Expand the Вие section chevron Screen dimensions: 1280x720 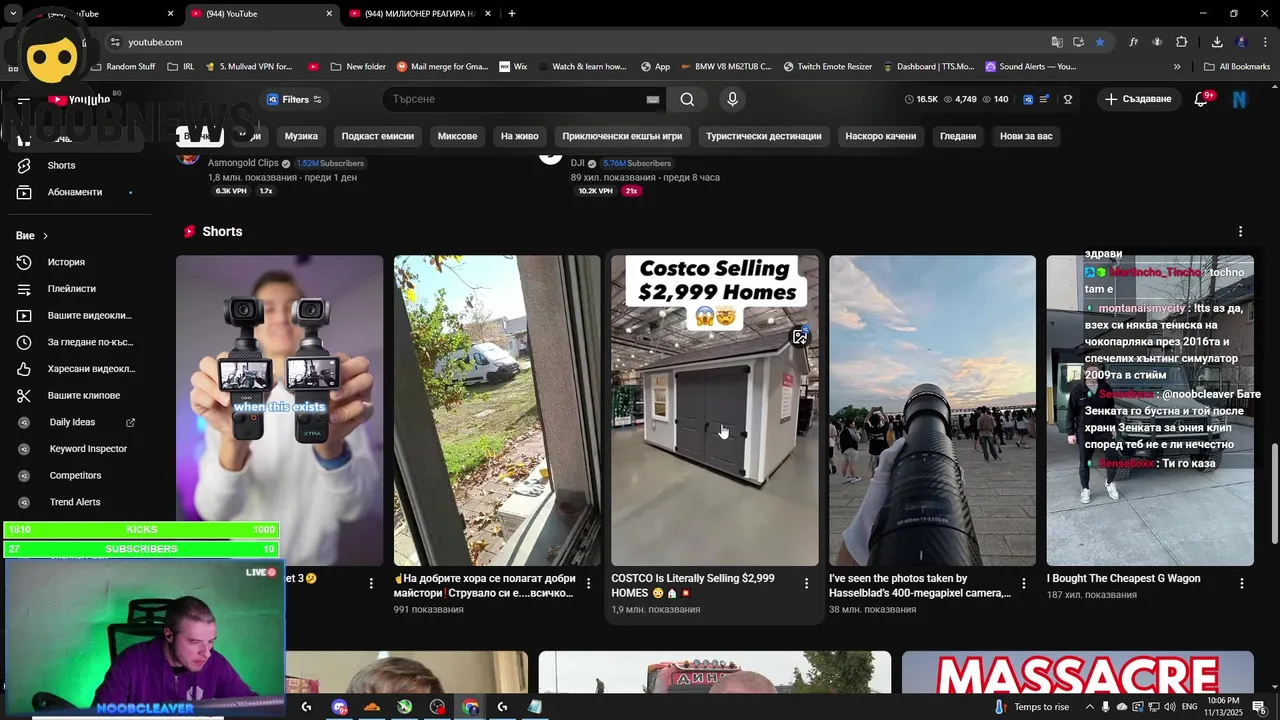(x=45, y=236)
